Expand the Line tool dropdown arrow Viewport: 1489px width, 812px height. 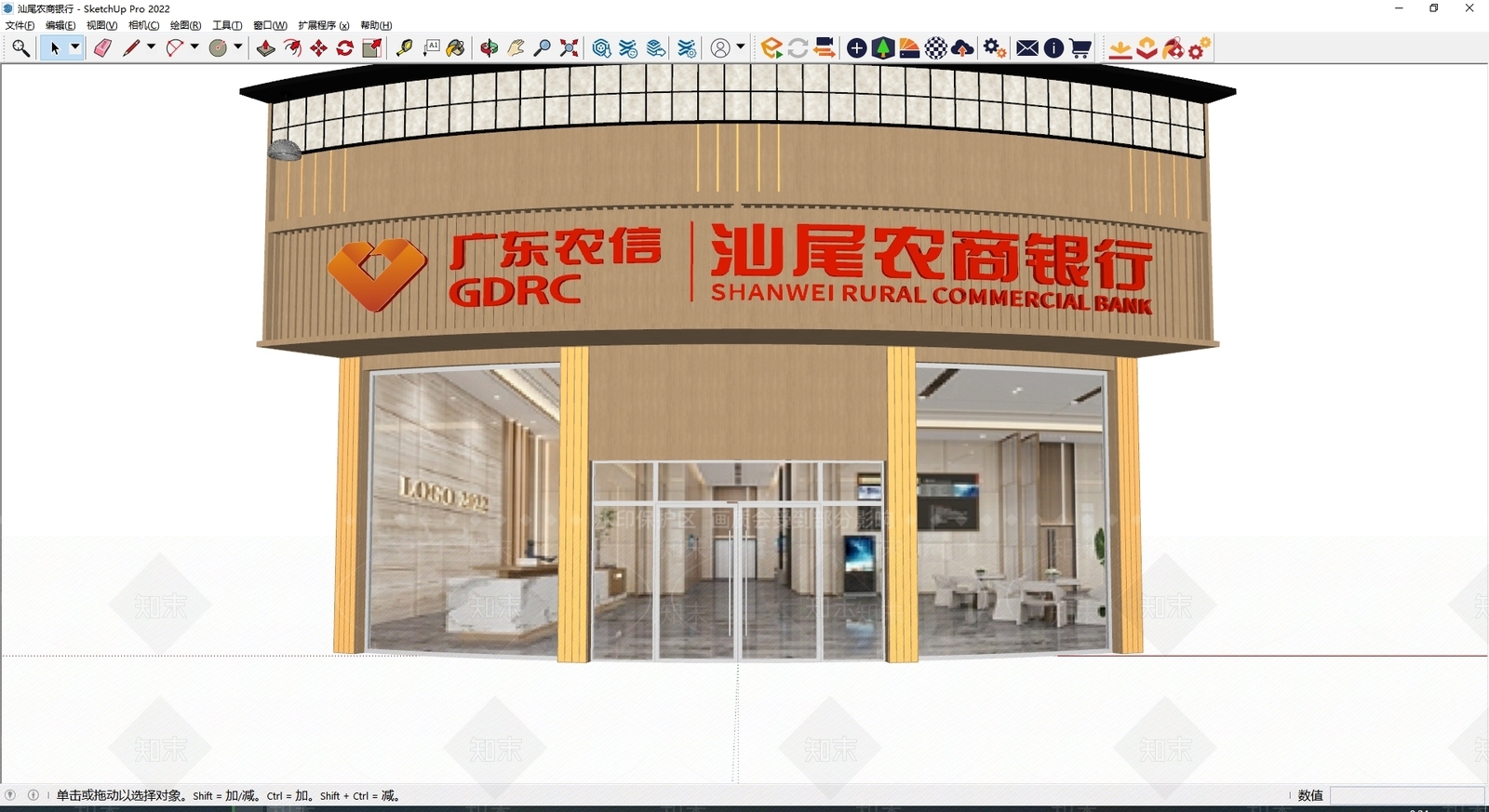point(151,47)
